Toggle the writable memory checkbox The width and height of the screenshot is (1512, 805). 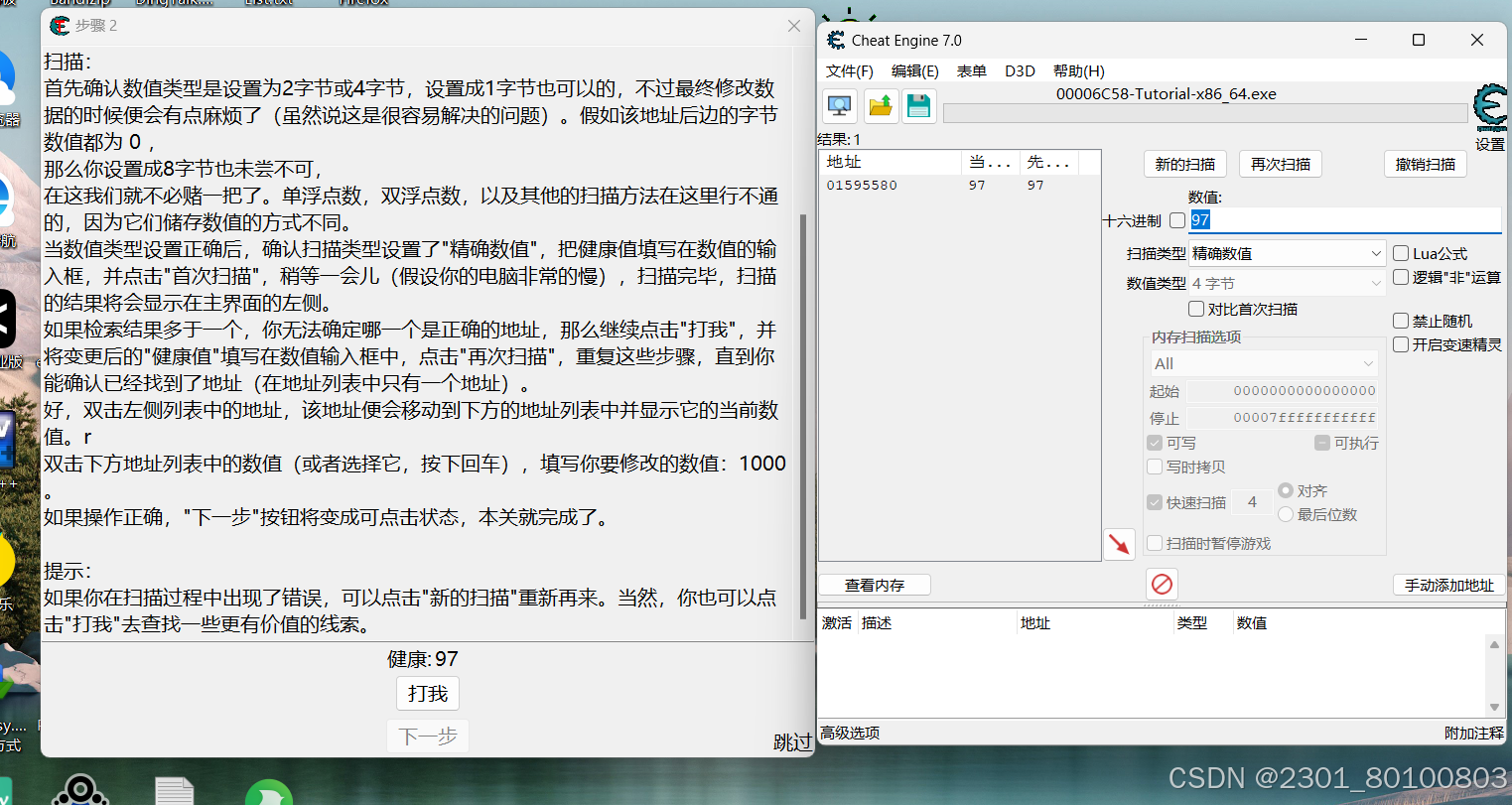[1155, 443]
